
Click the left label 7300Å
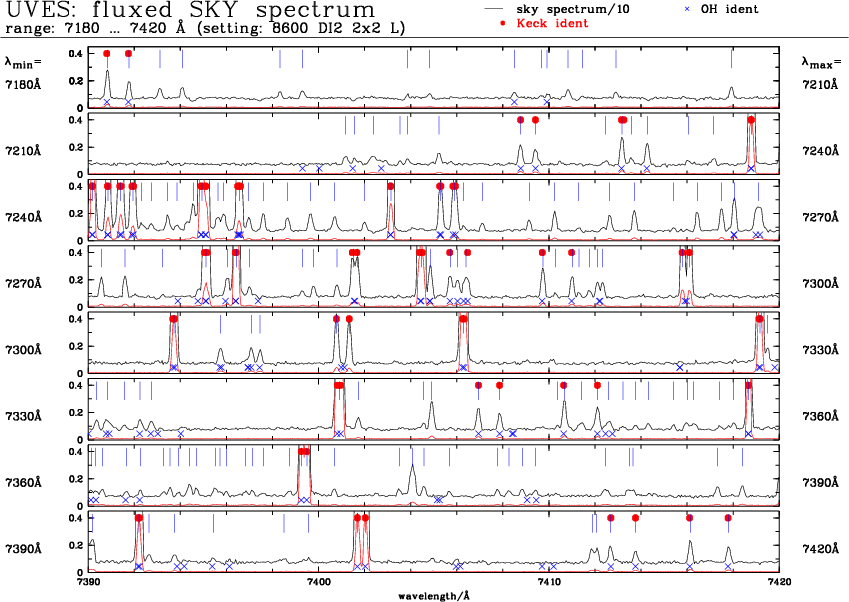click(x=23, y=350)
